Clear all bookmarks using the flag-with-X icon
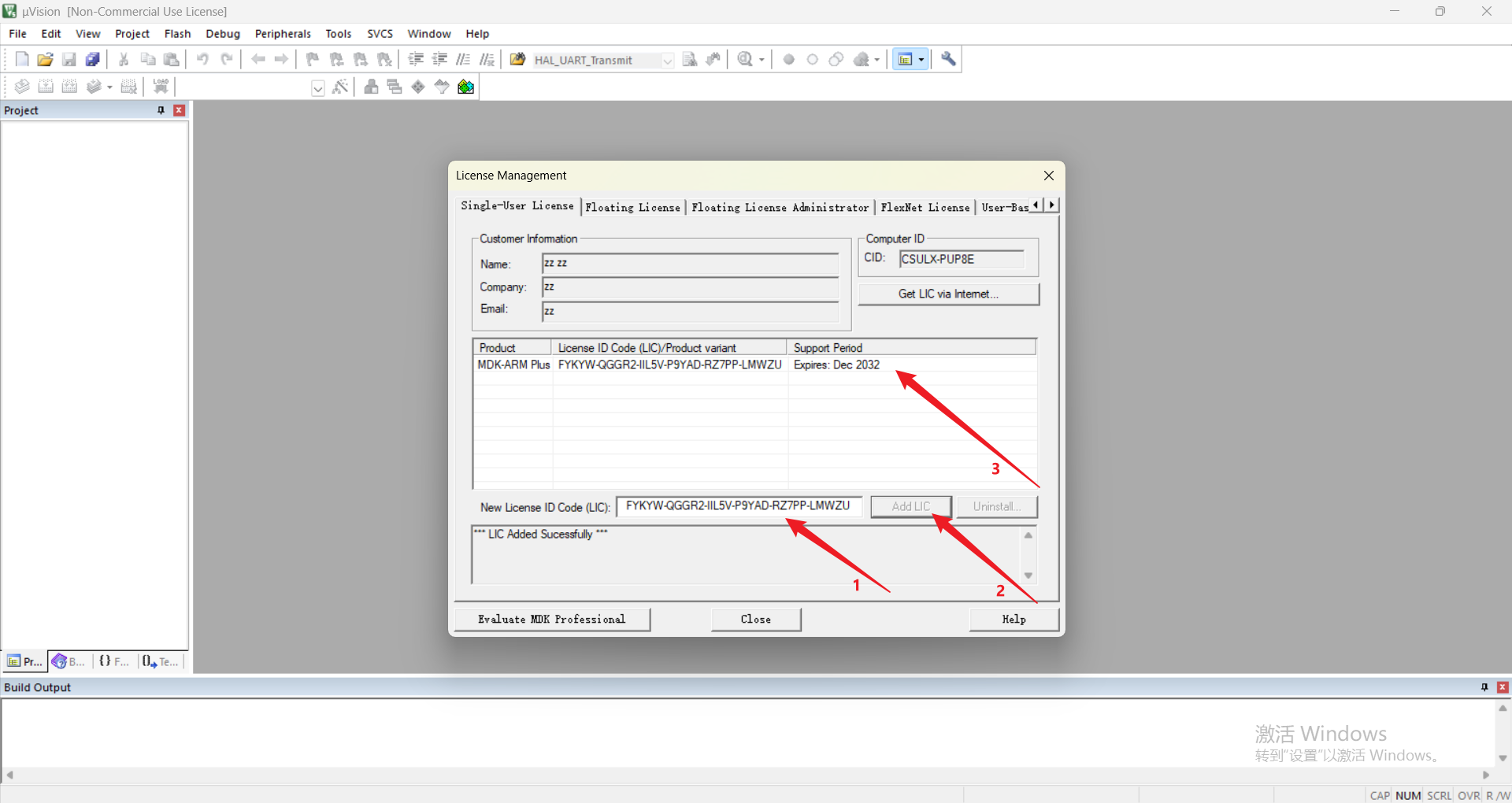This screenshot has width=1512, height=803. coord(384,59)
